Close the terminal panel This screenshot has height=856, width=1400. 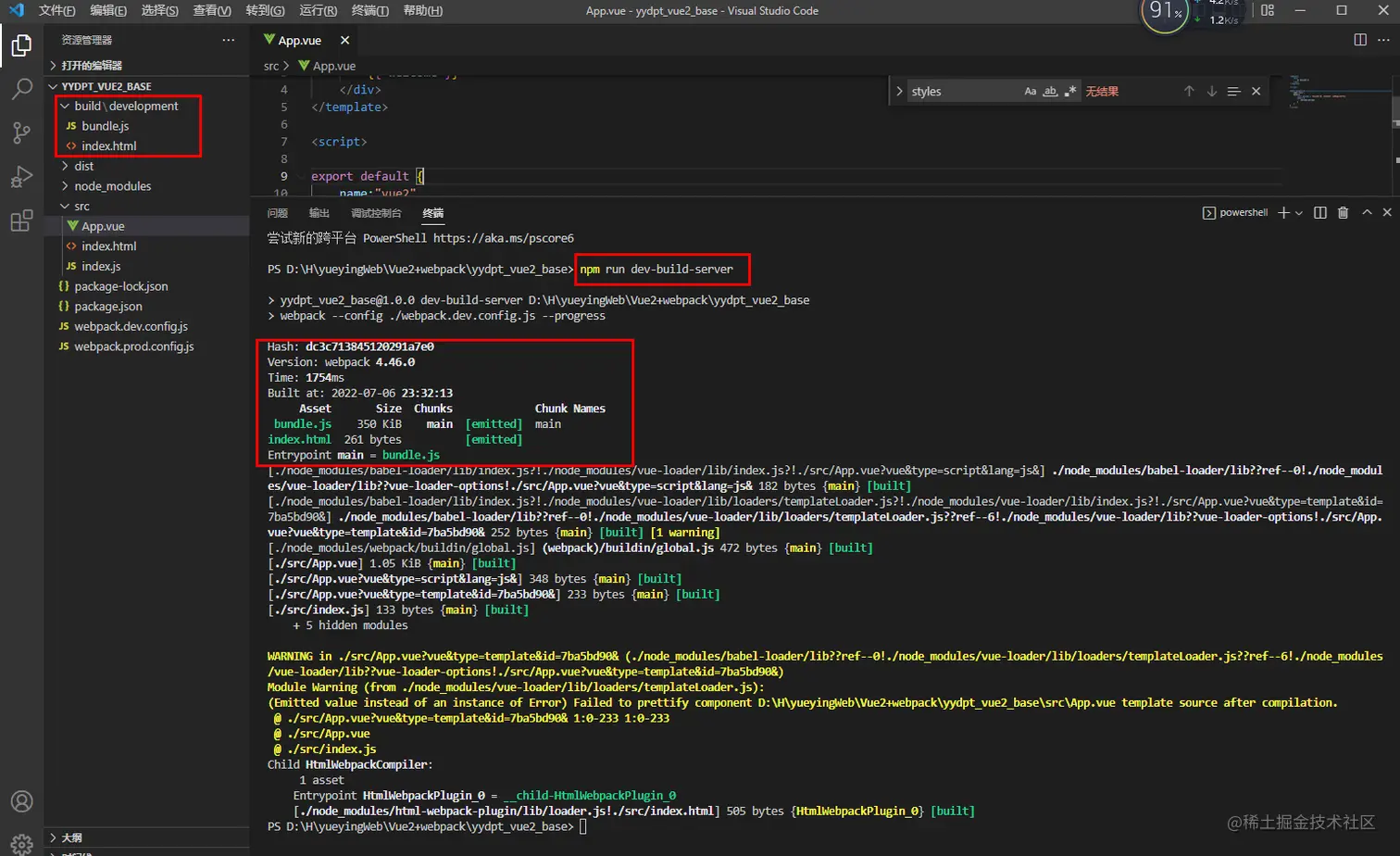click(x=1387, y=212)
